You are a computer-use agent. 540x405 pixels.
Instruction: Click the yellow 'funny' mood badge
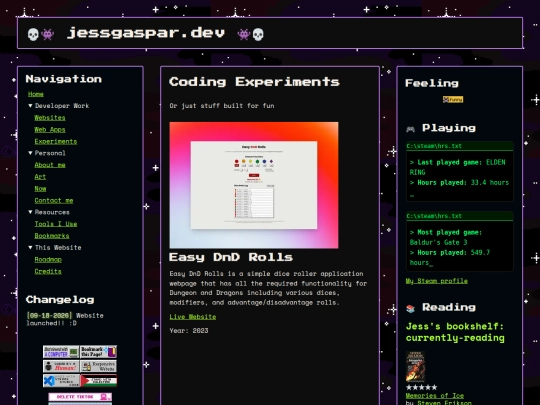pos(453,100)
